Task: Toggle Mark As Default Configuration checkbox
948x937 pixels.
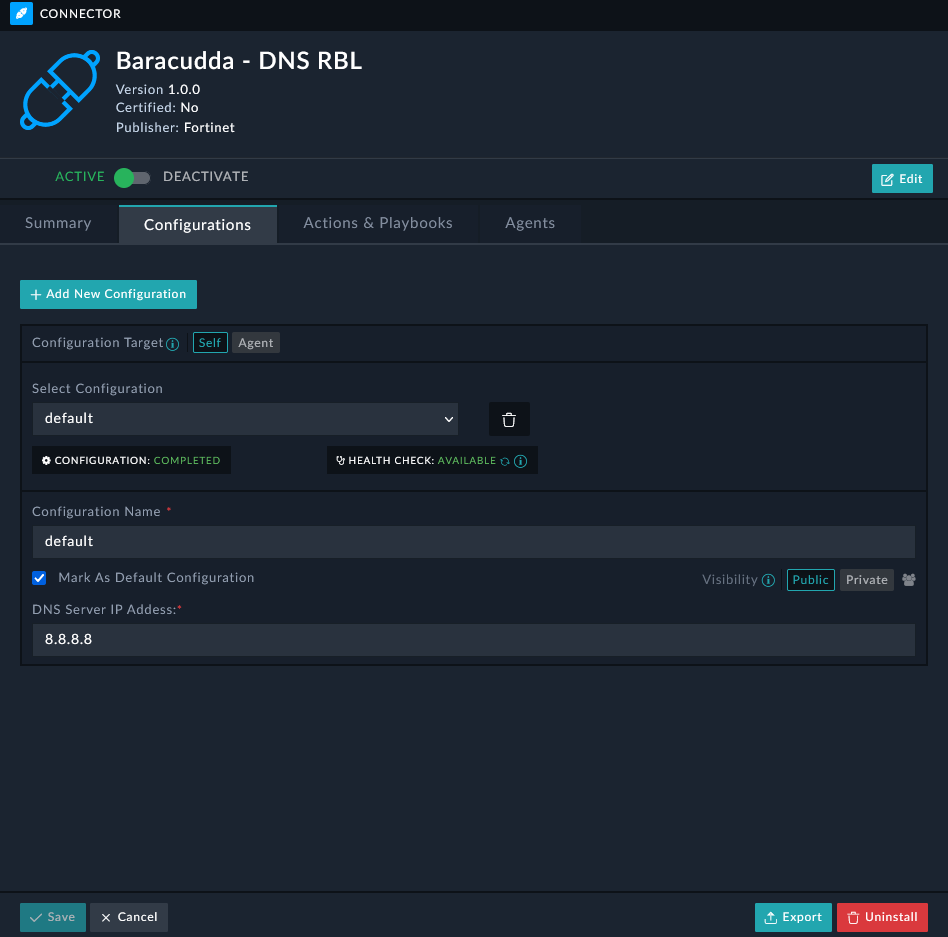Action: (39, 578)
